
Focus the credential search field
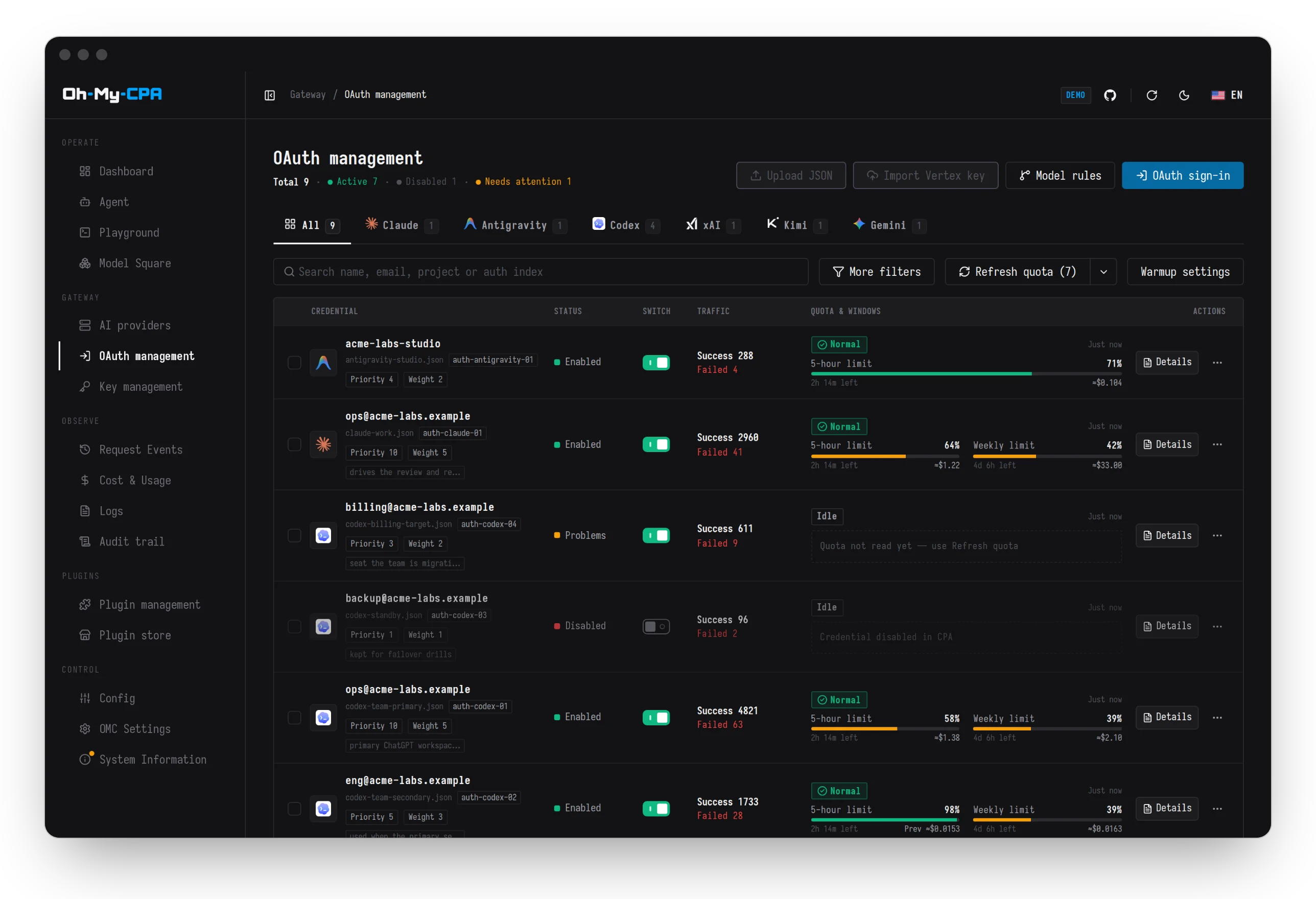[540, 272]
